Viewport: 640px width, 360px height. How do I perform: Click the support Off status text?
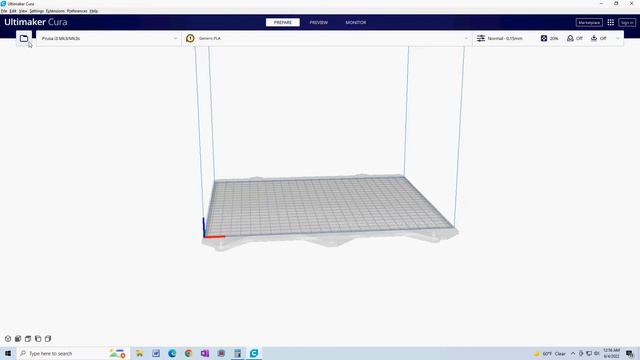coord(579,38)
